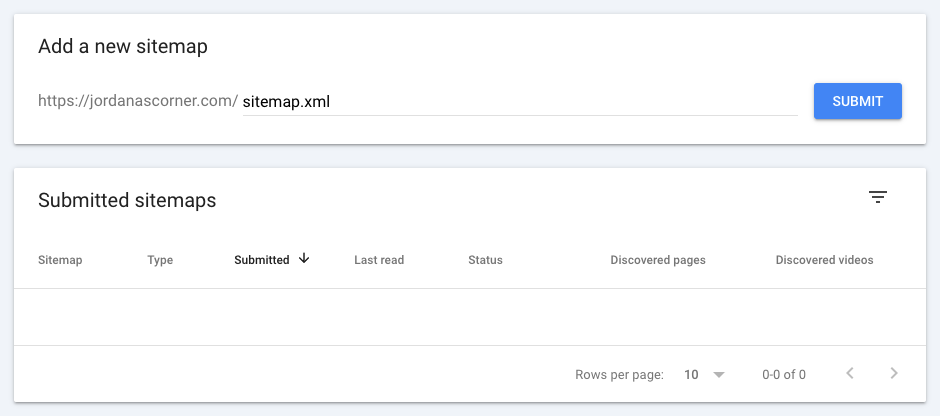
Task: Sort by Status column header
Action: tap(485, 260)
